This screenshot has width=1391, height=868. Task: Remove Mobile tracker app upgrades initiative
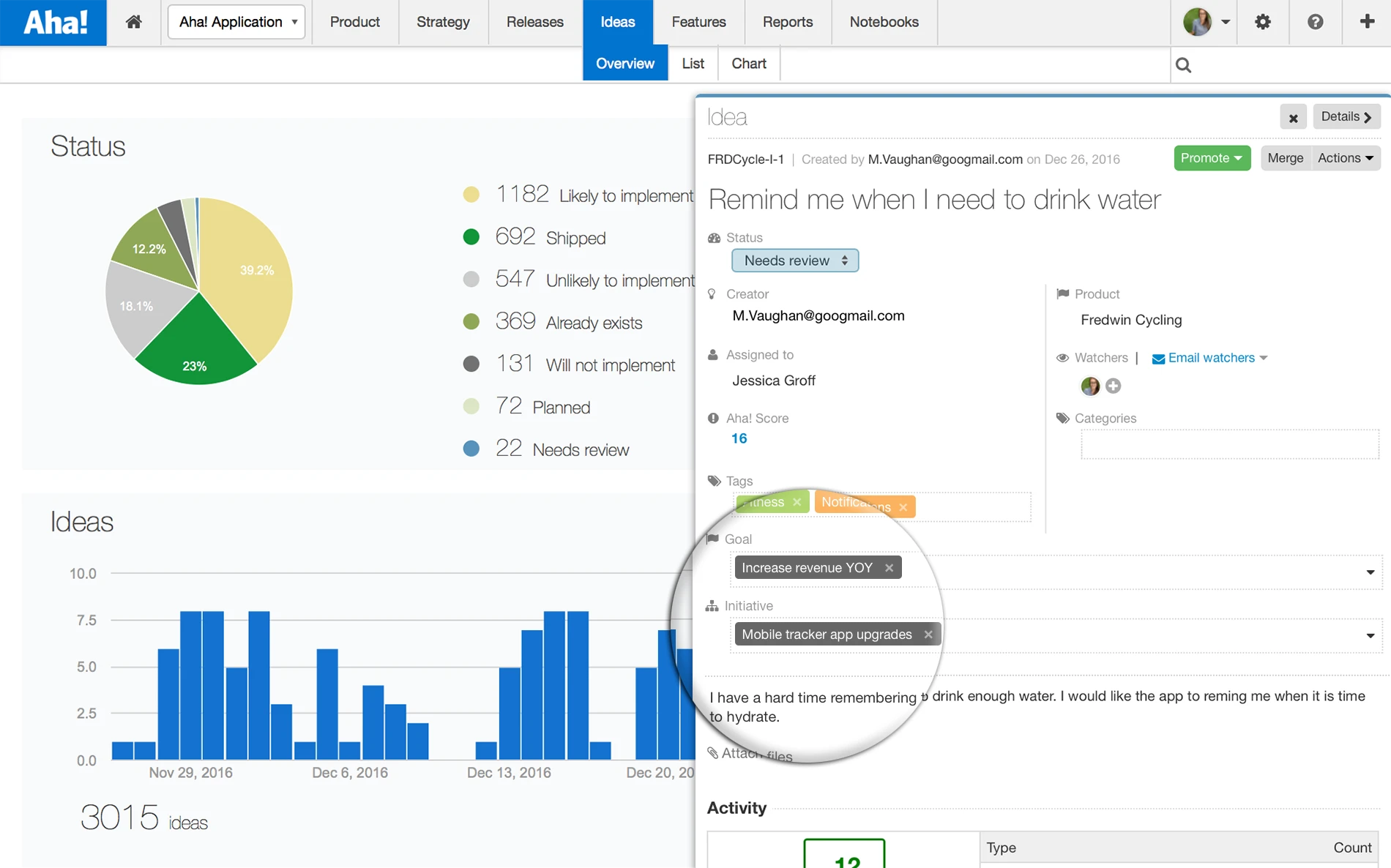(x=928, y=635)
